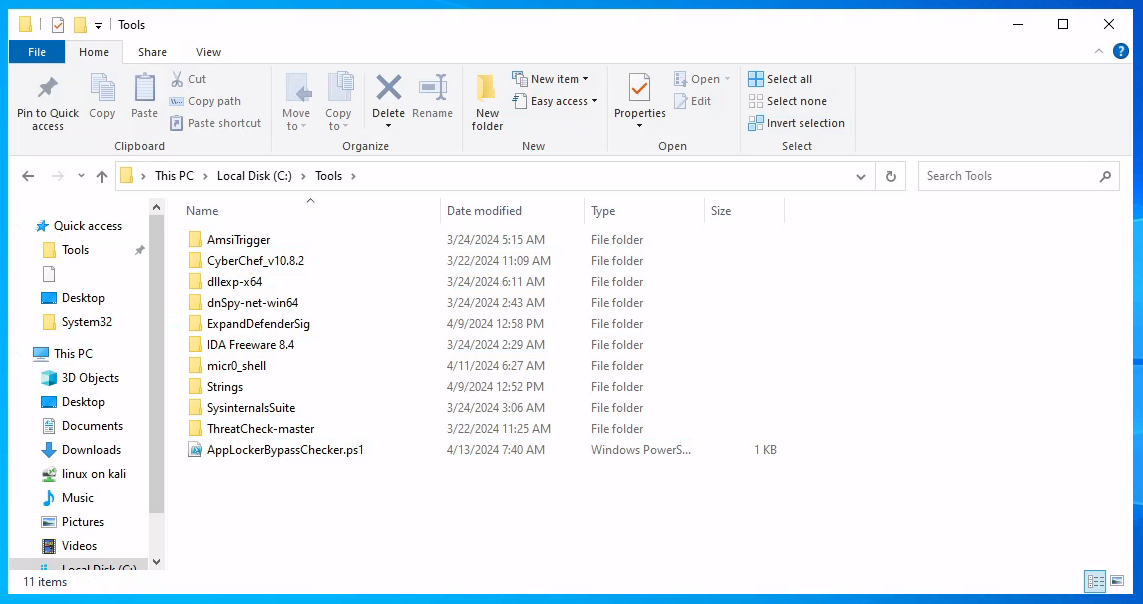Pin the folder to Quick access

coord(48,103)
